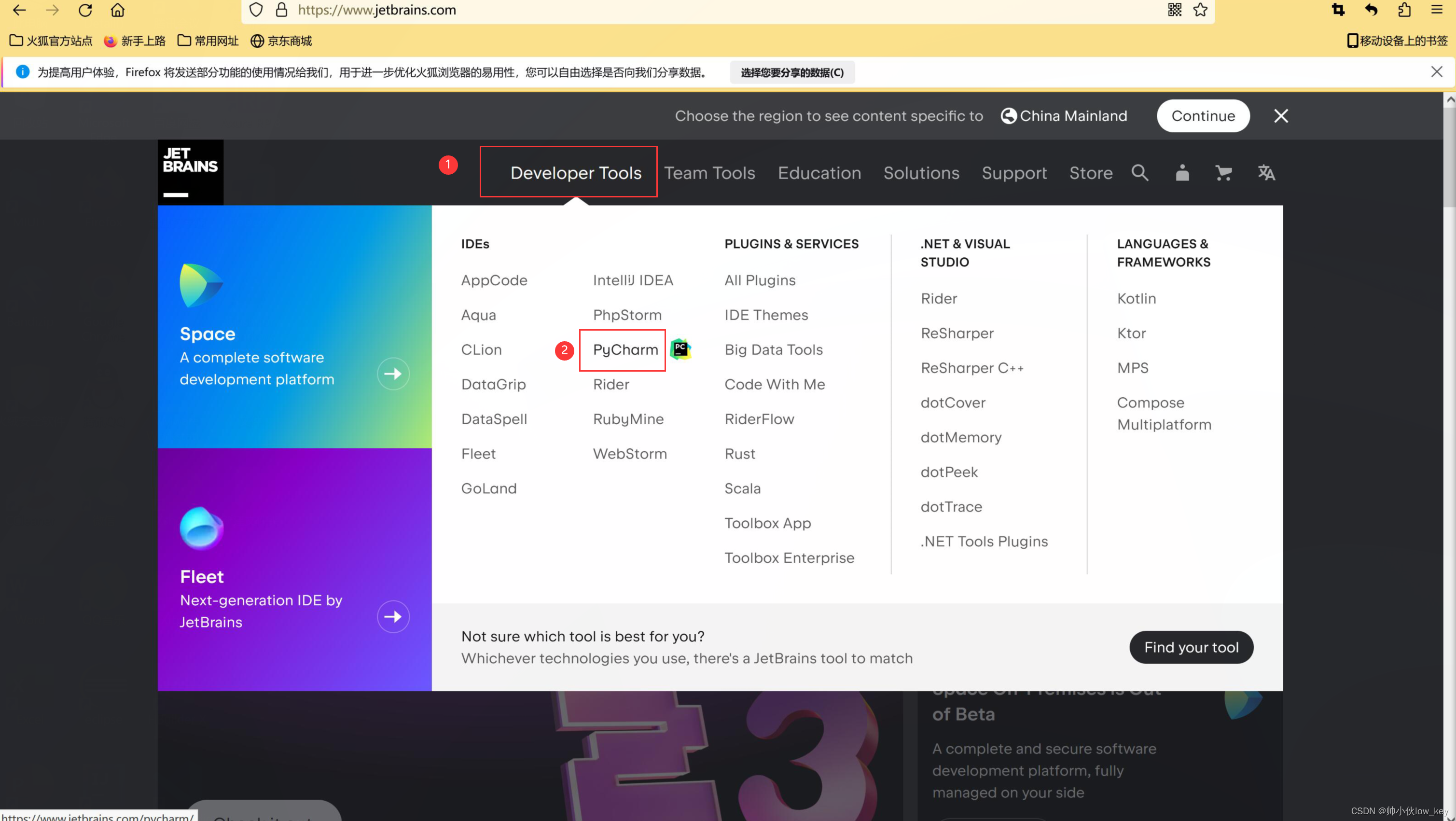This screenshot has width=1456, height=821.
Task: Expand the 选择您要分享的数据 dropdown
Action: (x=791, y=72)
